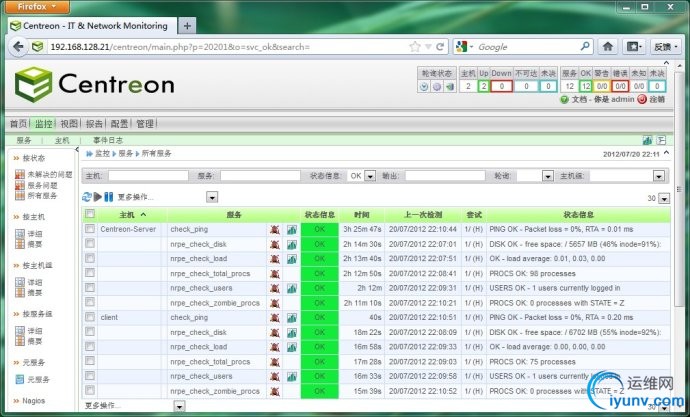This screenshot has width=690, height=417.
Task: Click the refresh icon above the services table
Action: click(x=87, y=197)
